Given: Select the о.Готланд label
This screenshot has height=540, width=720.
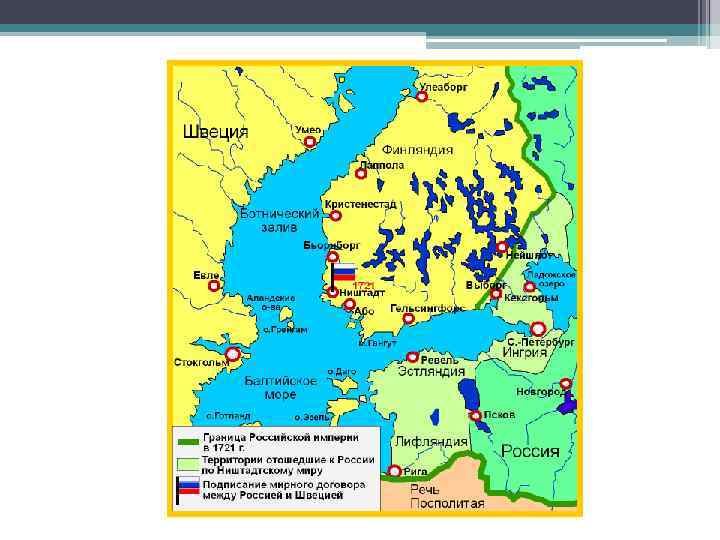Looking at the screenshot, I should point(228,416).
